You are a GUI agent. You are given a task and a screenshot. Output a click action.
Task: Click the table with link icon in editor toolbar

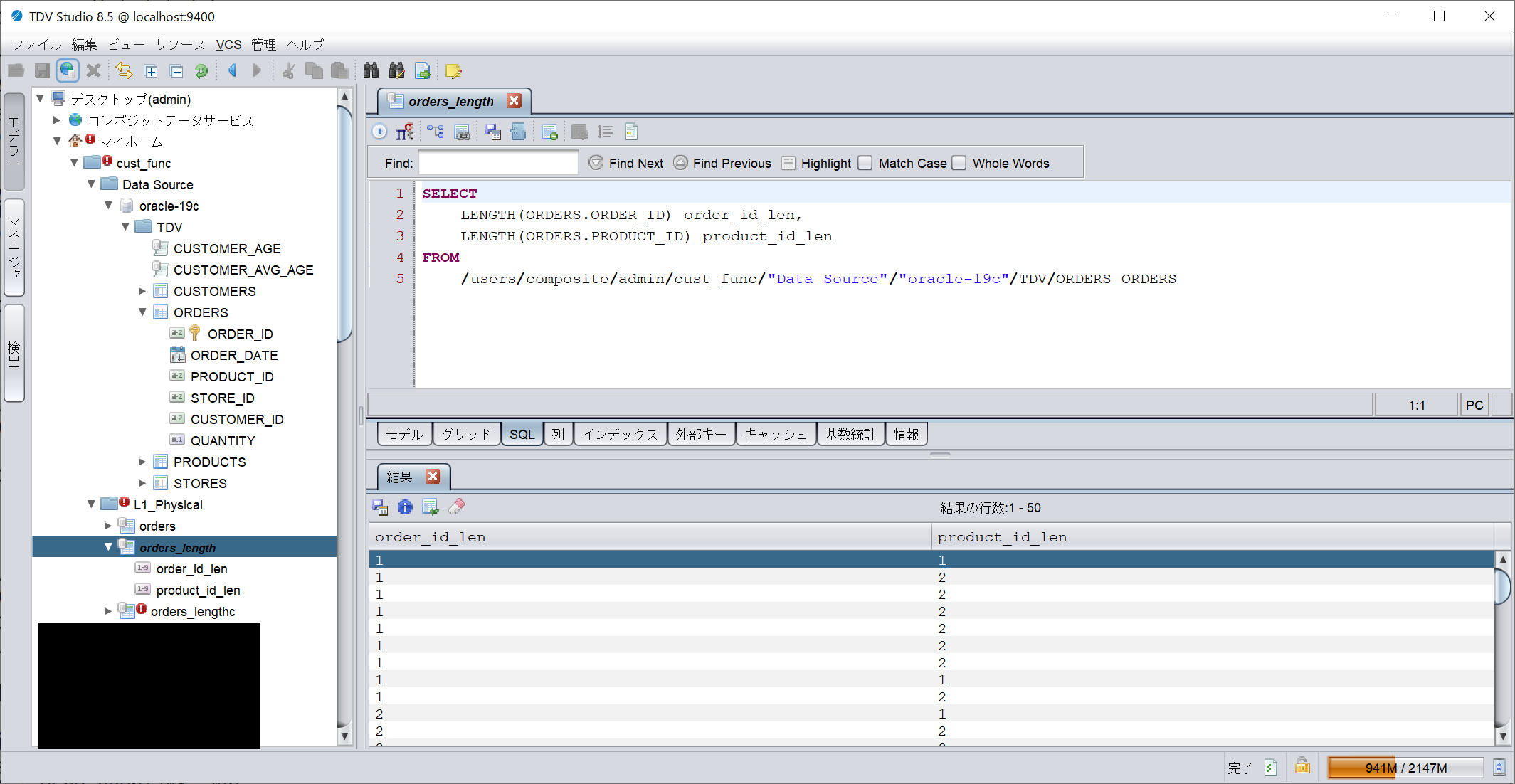pos(463,132)
